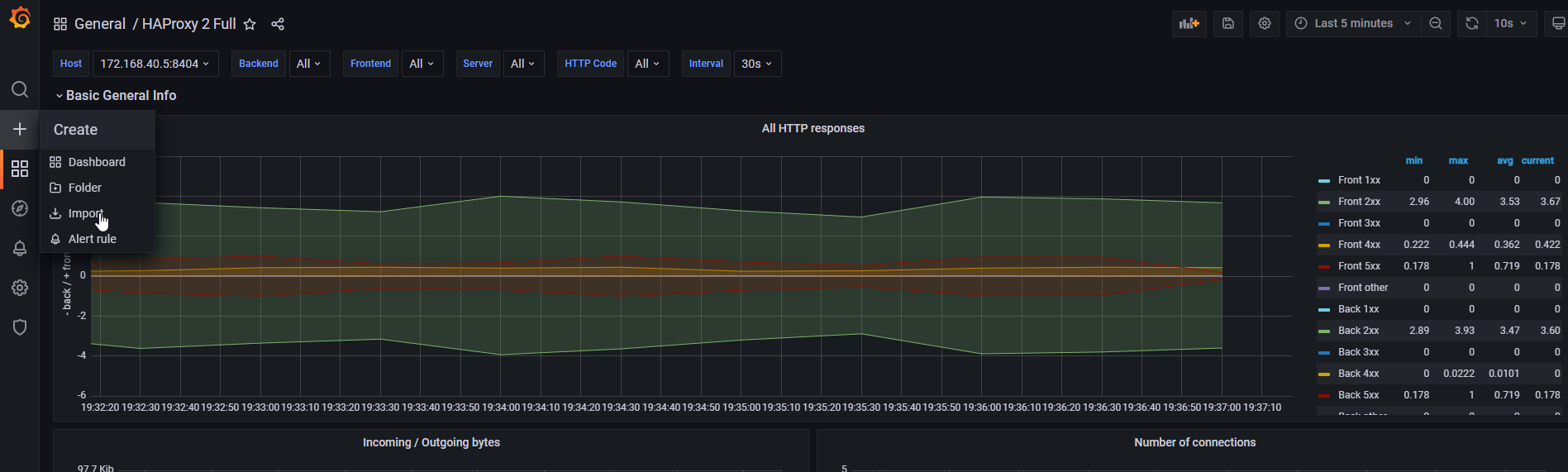Image resolution: width=1568 pixels, height=472 pixels.
Task: Open the Last 5 minutes time picker
Action: click(x=1353, y=23)
